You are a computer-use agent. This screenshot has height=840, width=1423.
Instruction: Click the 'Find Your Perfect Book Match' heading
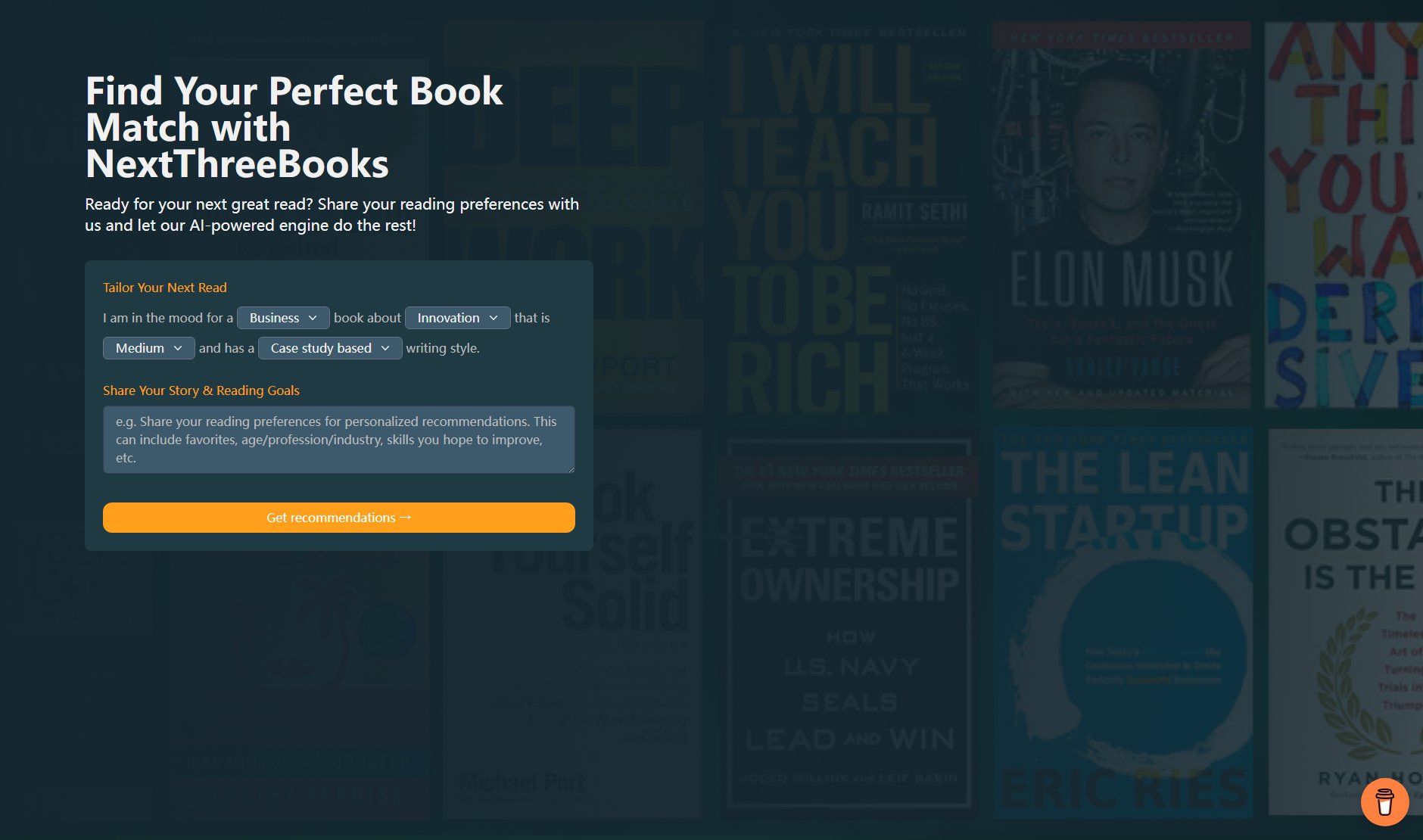tap(294, 127)
